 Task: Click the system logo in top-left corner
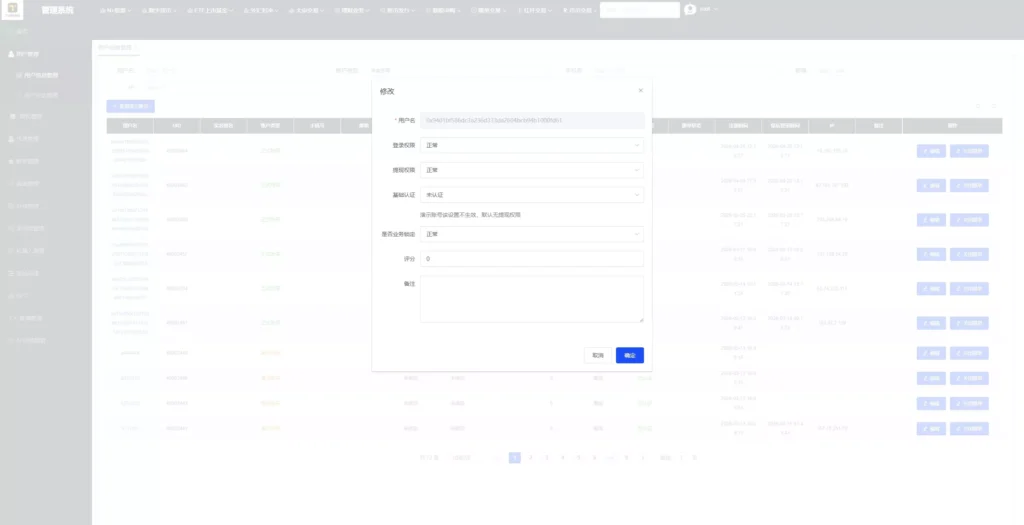click(x=12, y=10)
